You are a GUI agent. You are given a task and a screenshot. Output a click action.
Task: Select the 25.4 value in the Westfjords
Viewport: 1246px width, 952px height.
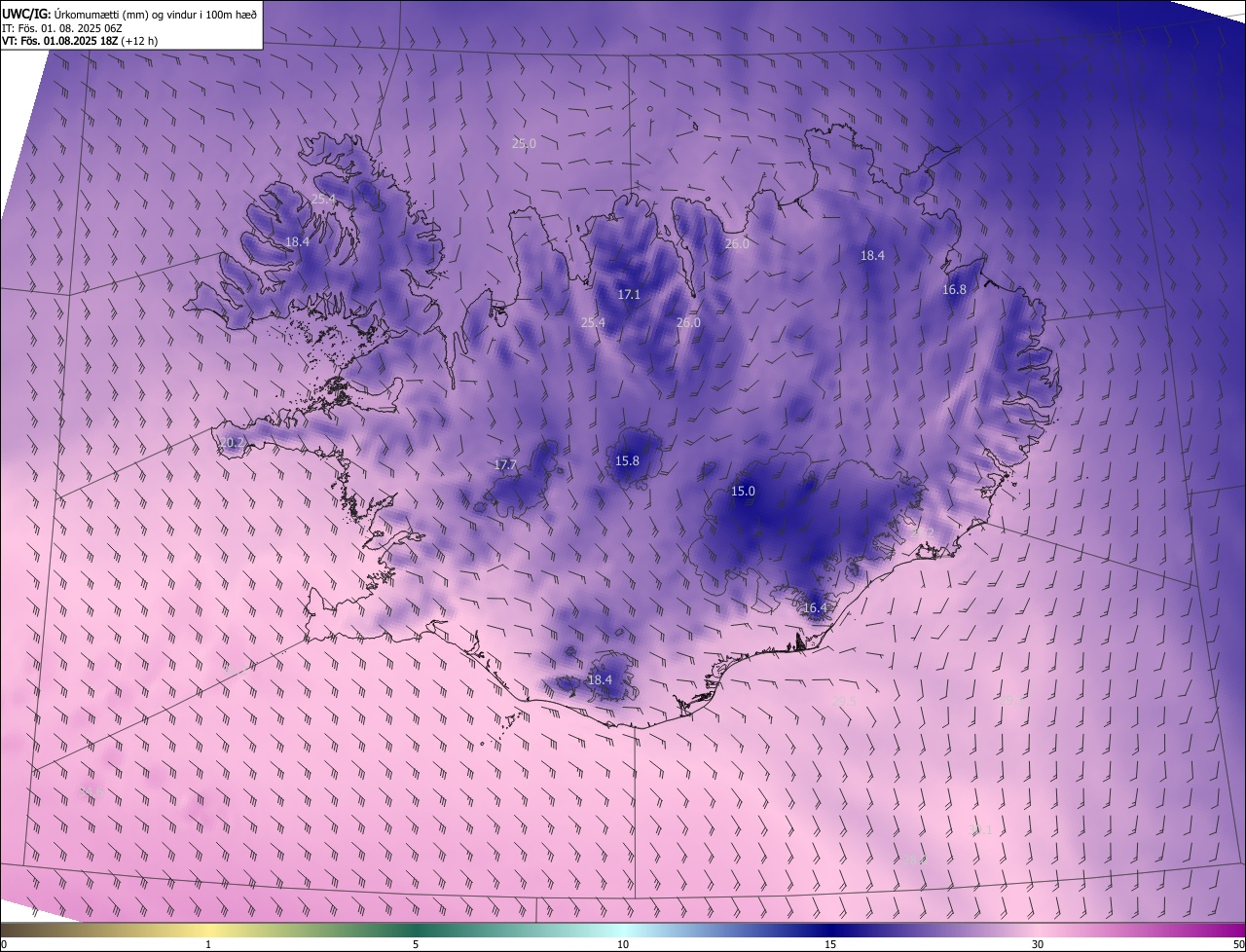pyautogui.click(x=323, y=199)
